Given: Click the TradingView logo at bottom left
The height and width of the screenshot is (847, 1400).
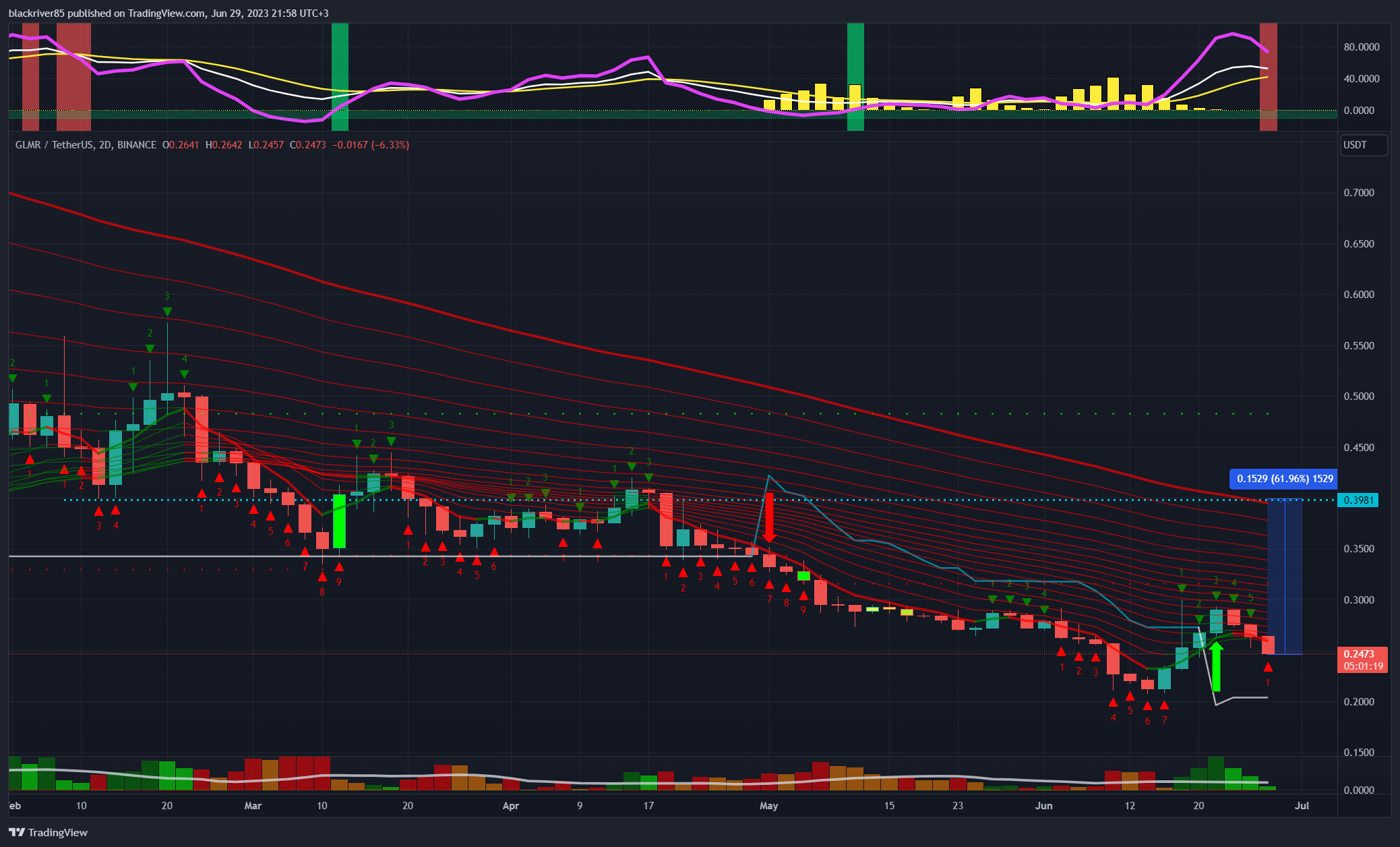Looking at the screenshot, I should coord(48,832).
